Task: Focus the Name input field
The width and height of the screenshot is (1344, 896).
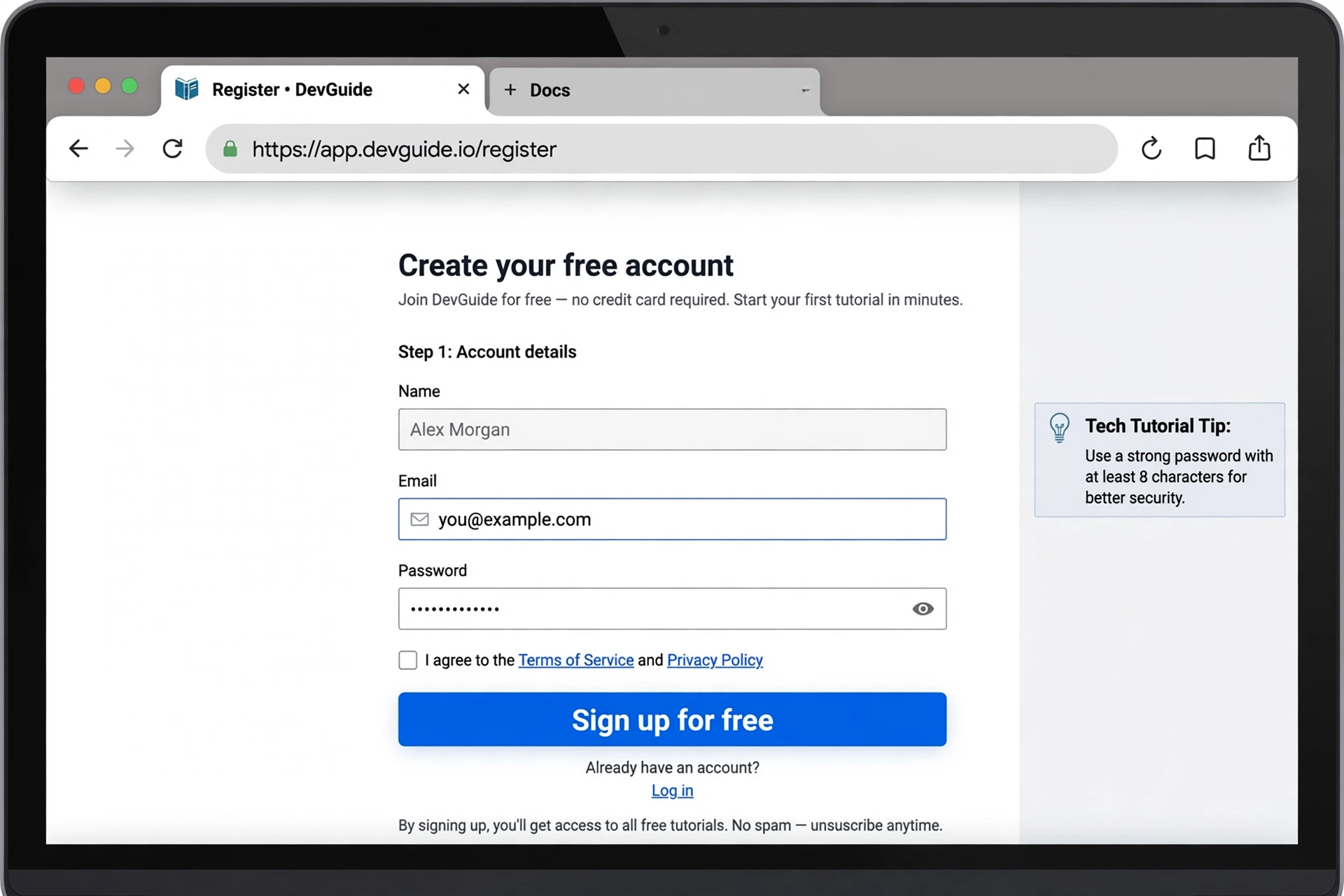Action: [x=672, y=429]
